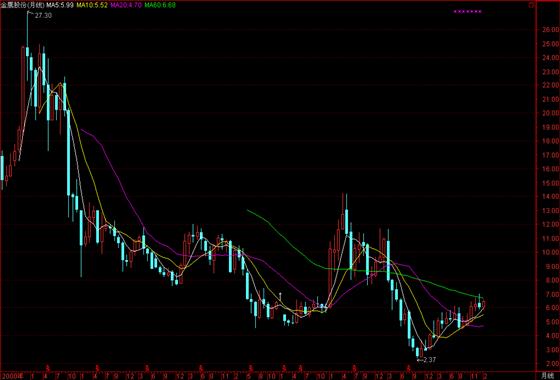Click the yellow MA10 indicator label

point(91,5)
